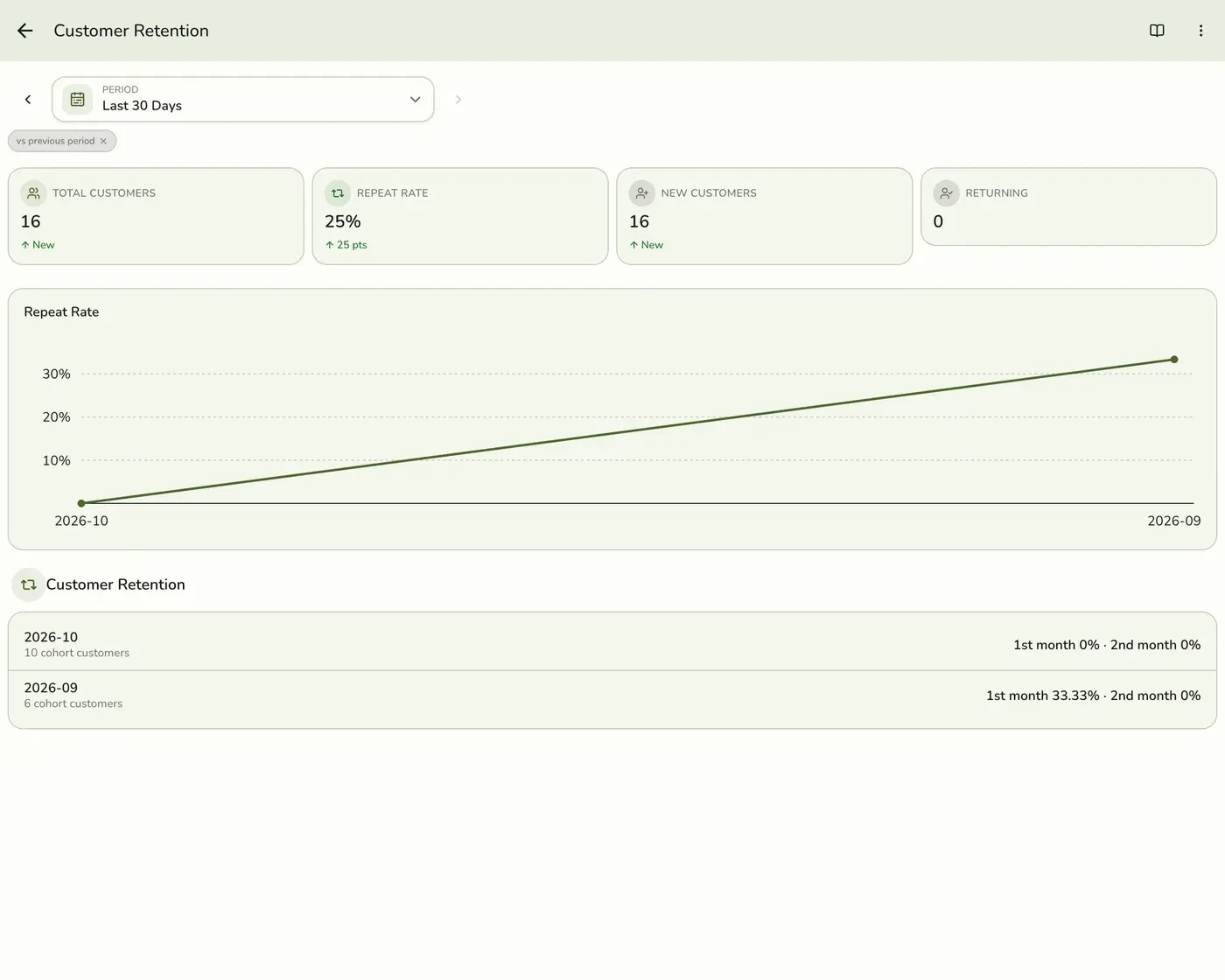Open the Returning card
This screenshot has width=1225, height=980.
1068,206
